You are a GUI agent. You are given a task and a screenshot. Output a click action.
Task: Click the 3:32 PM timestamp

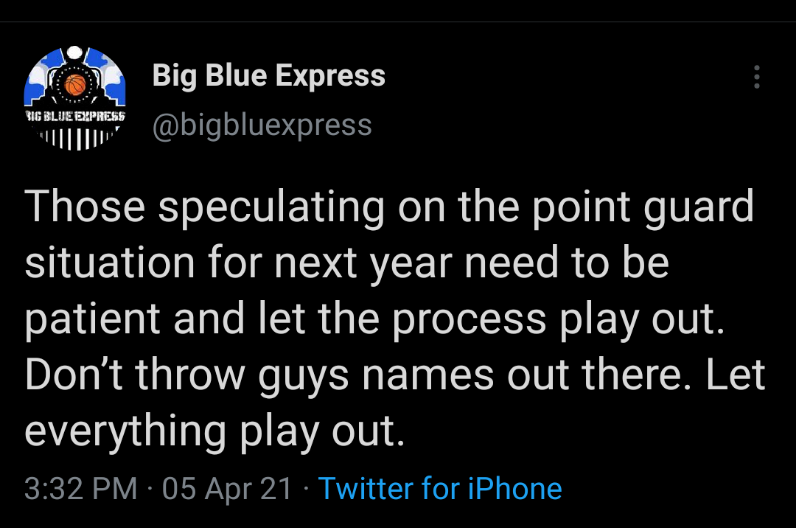tap(80, 489)
